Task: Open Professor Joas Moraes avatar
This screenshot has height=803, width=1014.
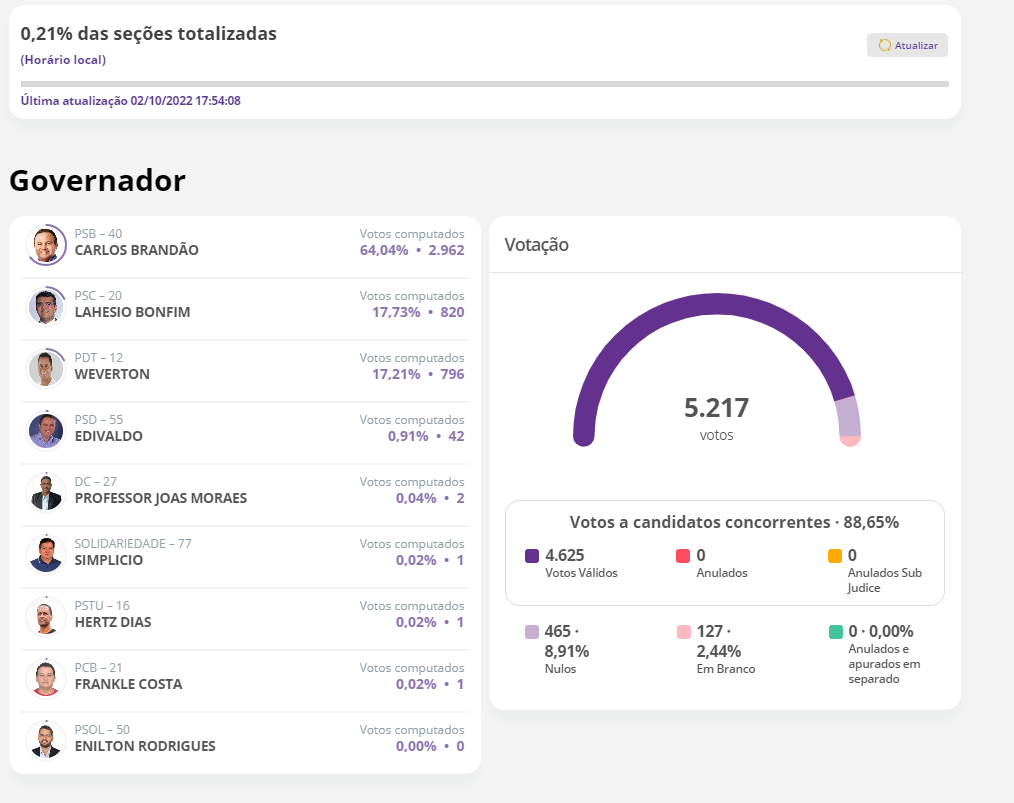Action: [x=46, y=492]
